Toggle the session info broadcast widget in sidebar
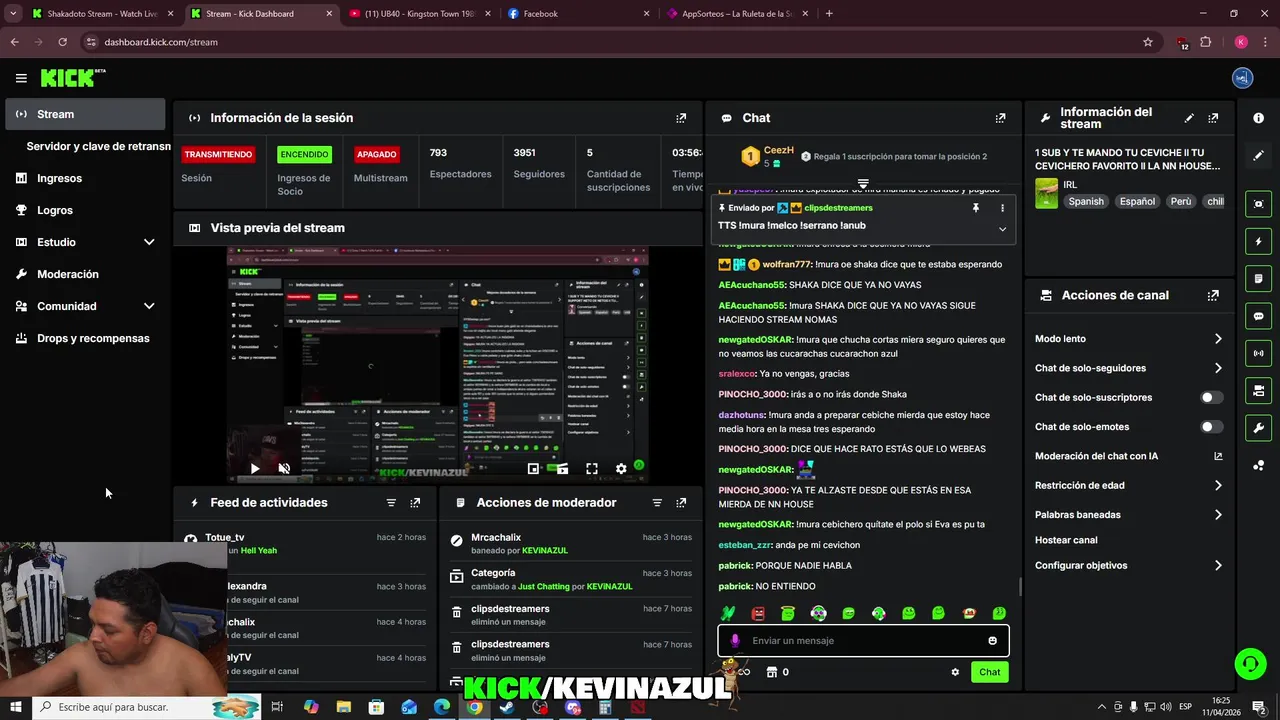Viewport: 1280px width, 720px height. (1258, 353)
